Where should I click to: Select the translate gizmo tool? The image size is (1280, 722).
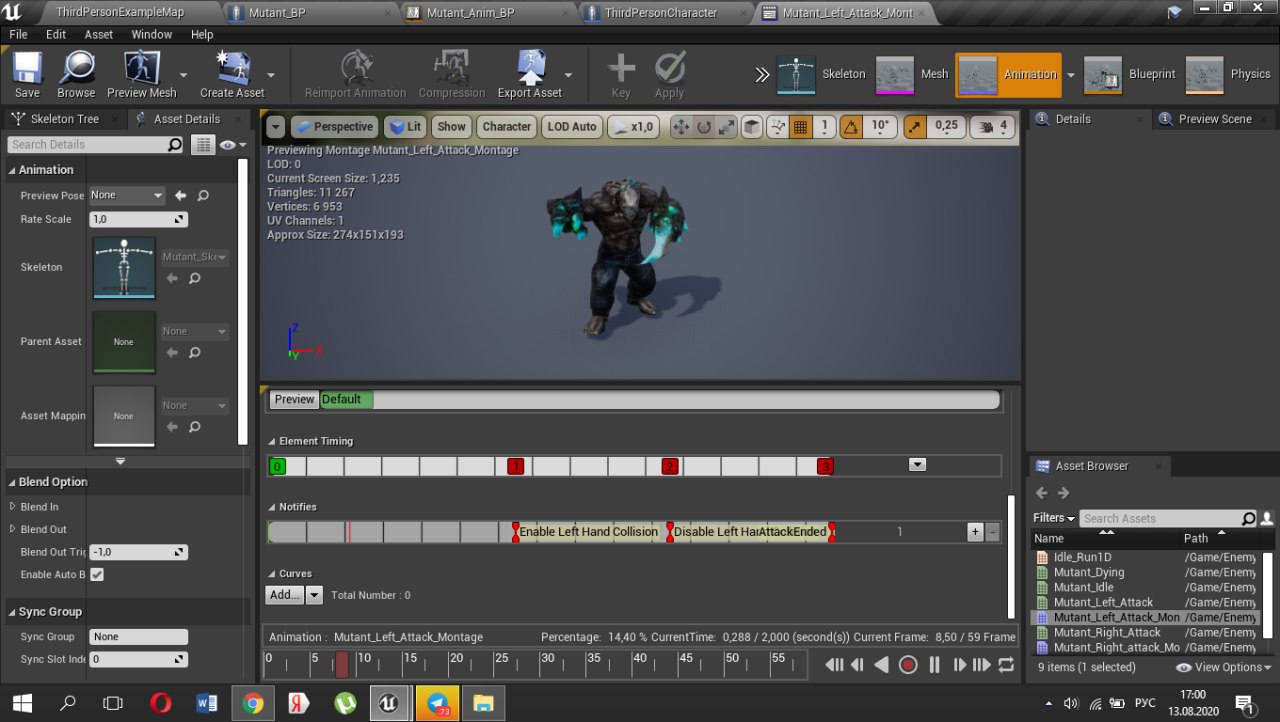click(x=681, y=127)
